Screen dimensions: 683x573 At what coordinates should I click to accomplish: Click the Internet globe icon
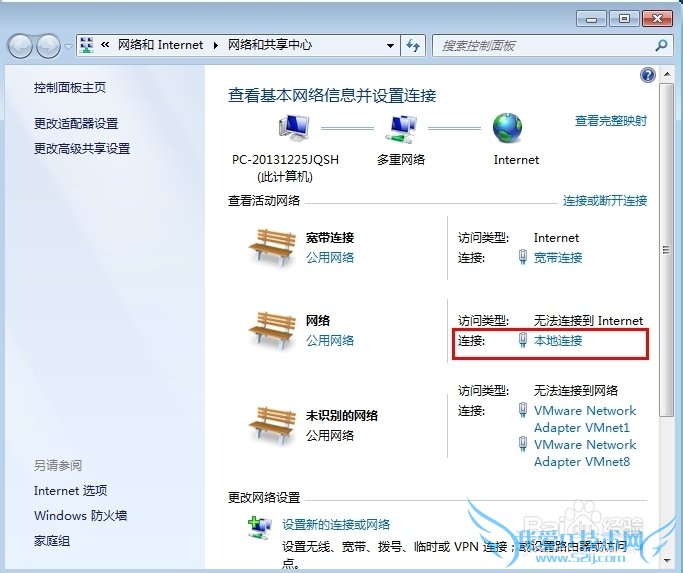507,128
